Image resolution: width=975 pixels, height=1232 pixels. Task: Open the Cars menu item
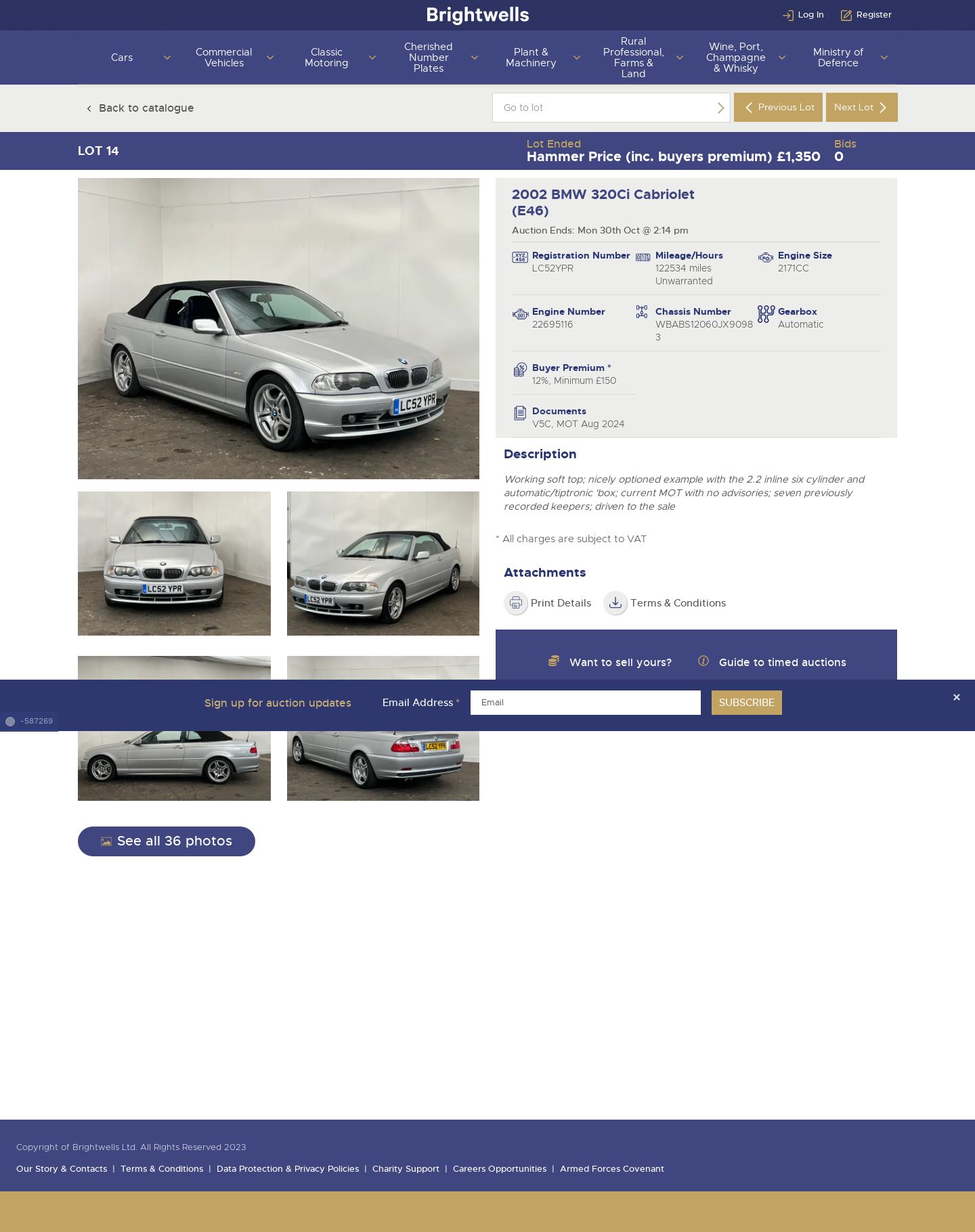(x=122, y=58)
